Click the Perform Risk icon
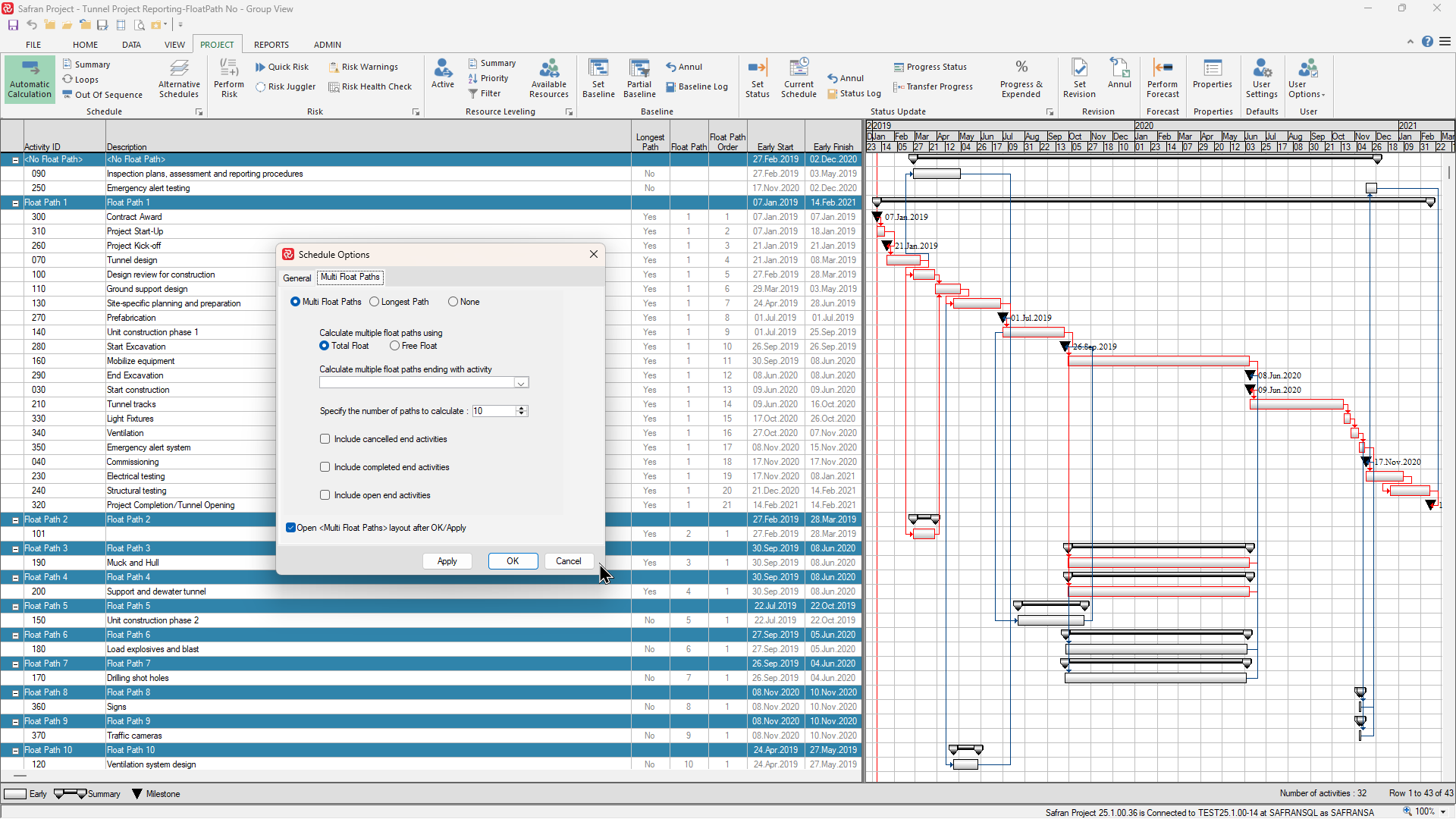The image size is (1456, 819). (229, 79)
